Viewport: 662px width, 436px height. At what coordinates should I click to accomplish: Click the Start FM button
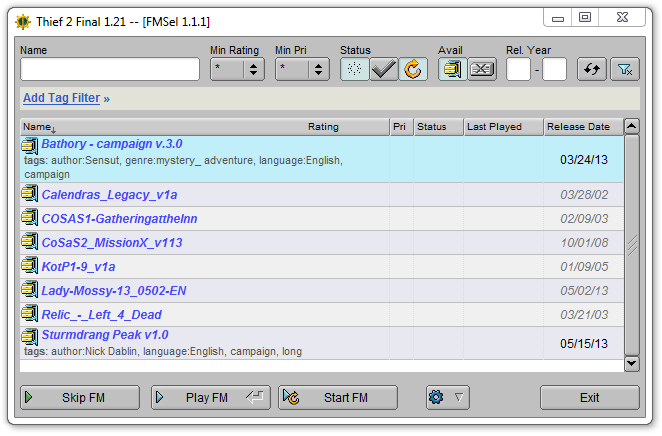(x=338, y=397)
